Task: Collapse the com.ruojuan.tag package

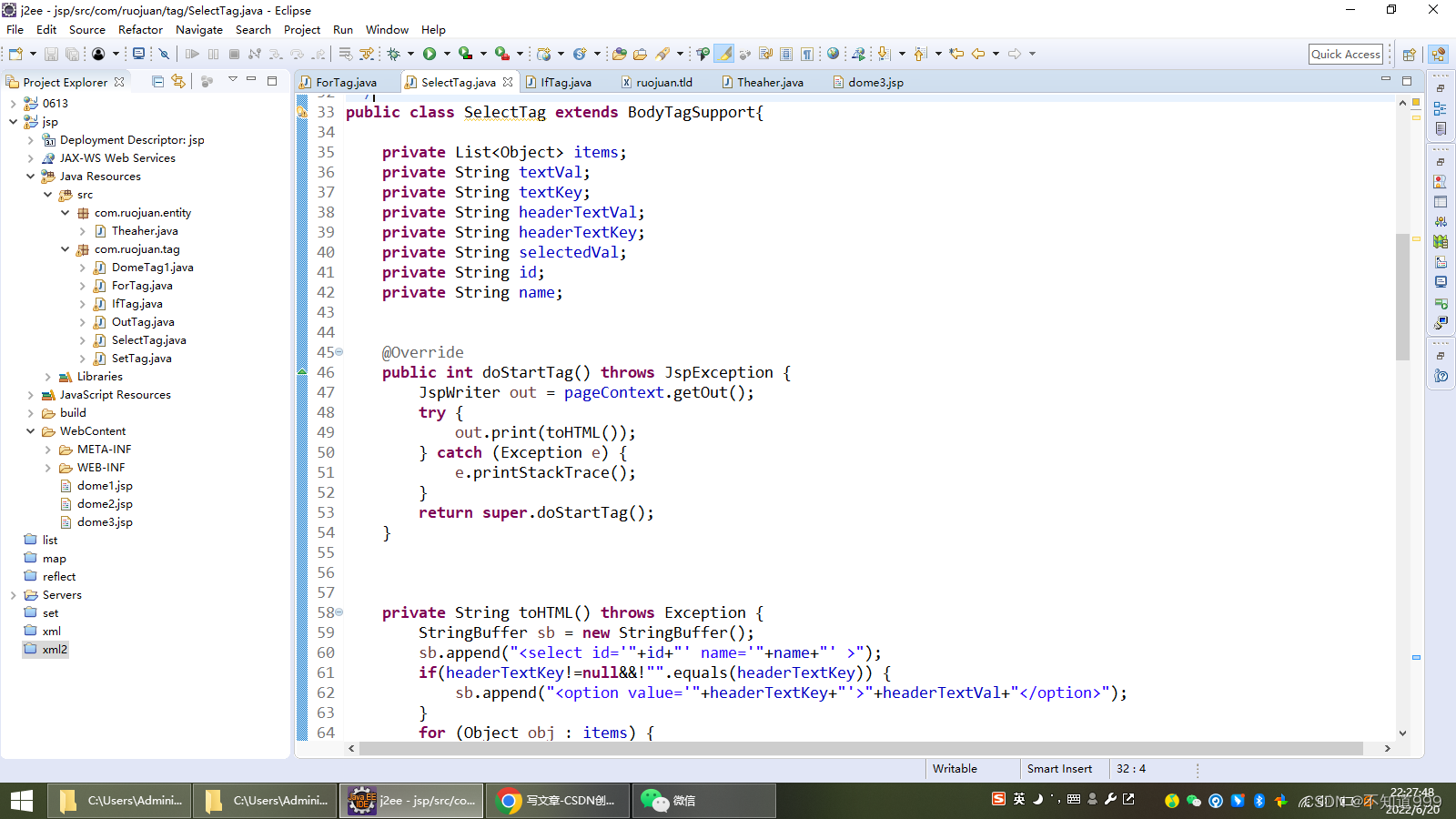Action: point(65,248)
